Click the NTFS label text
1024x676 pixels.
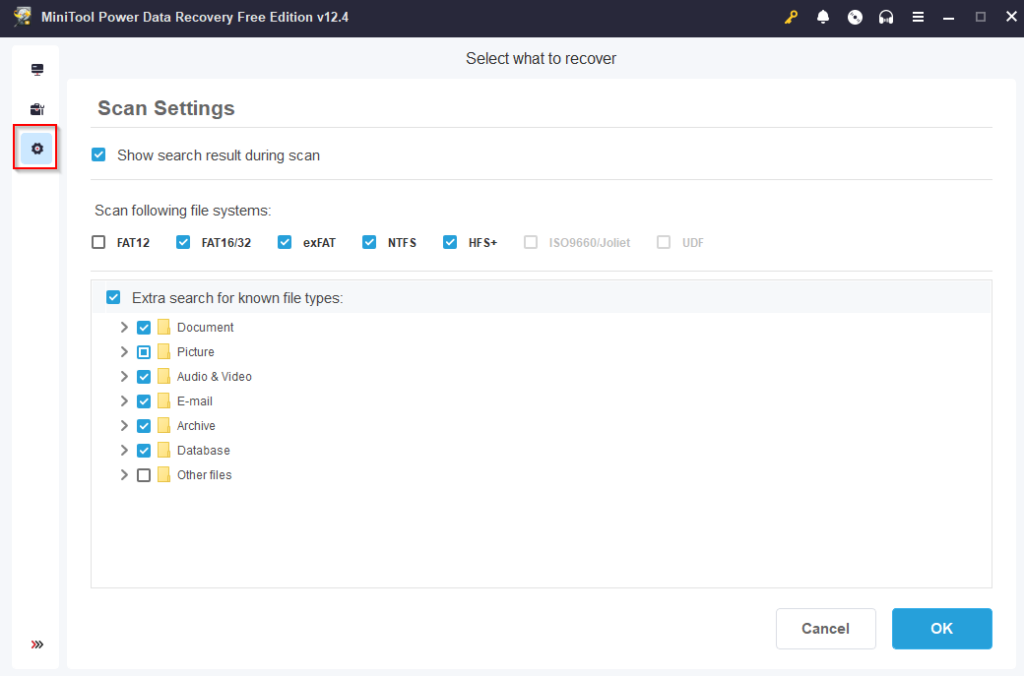402,243
